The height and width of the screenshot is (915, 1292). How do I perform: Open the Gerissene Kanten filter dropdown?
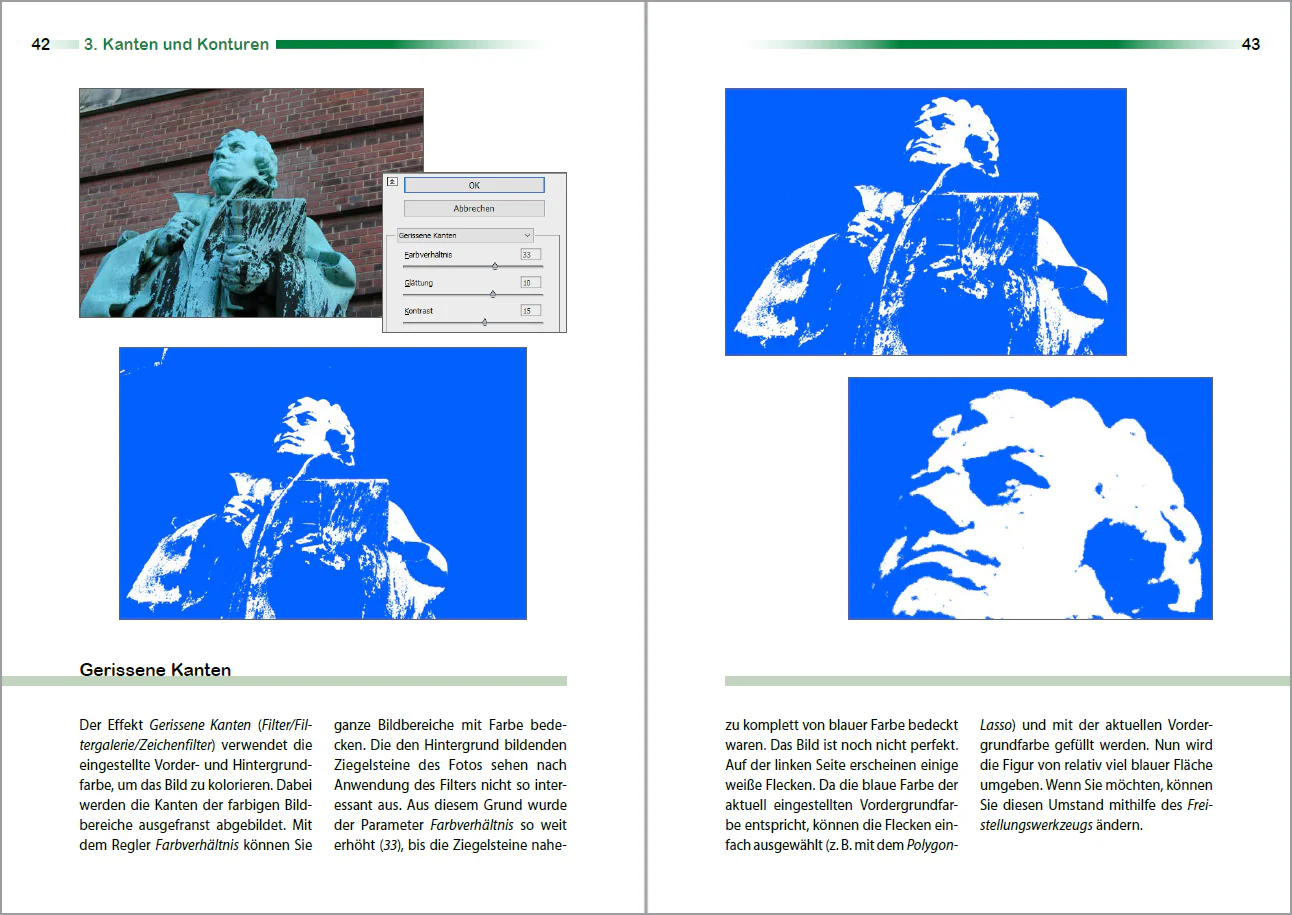point(465,235)
